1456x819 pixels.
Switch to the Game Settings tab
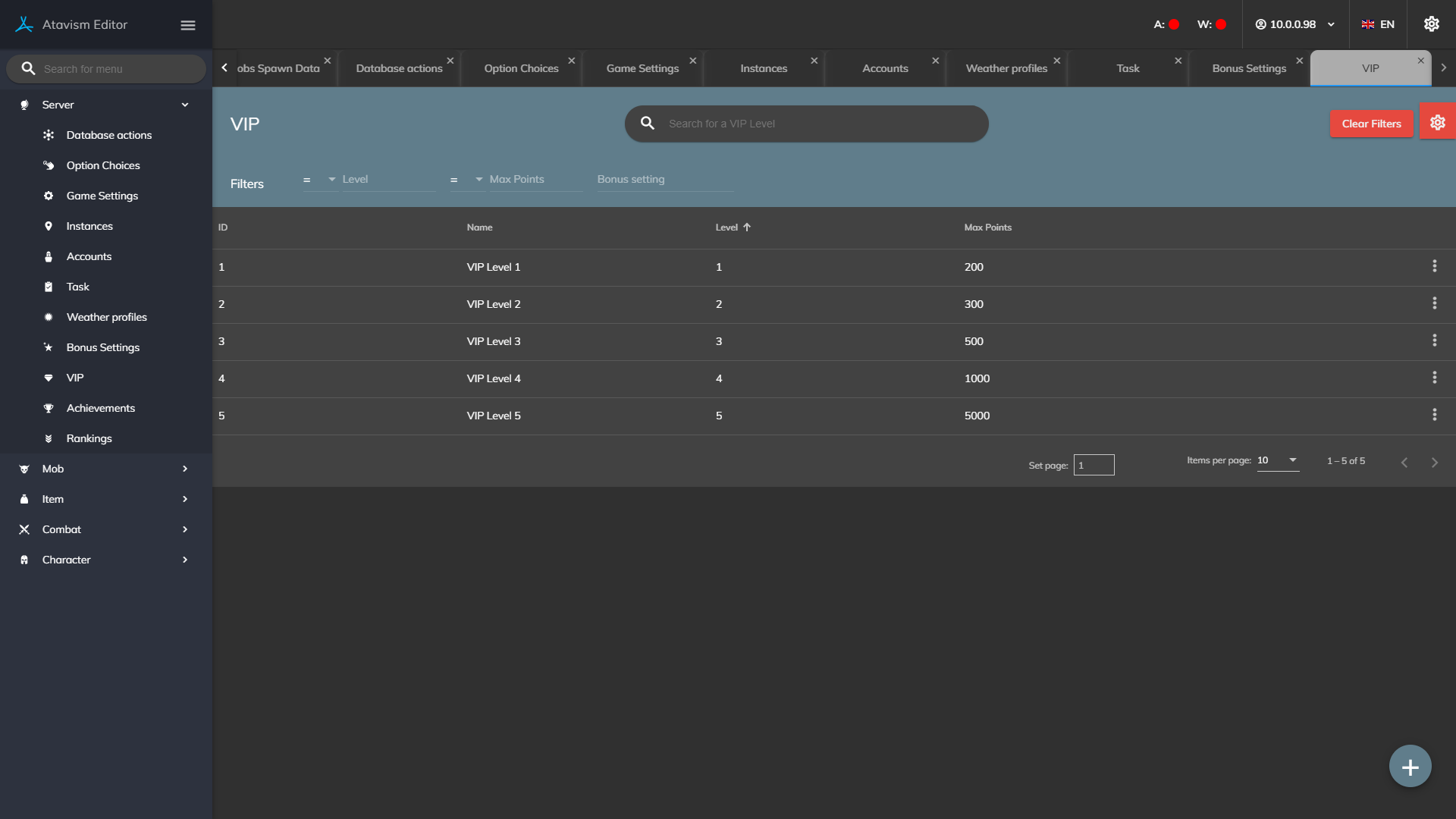(642, 68)
